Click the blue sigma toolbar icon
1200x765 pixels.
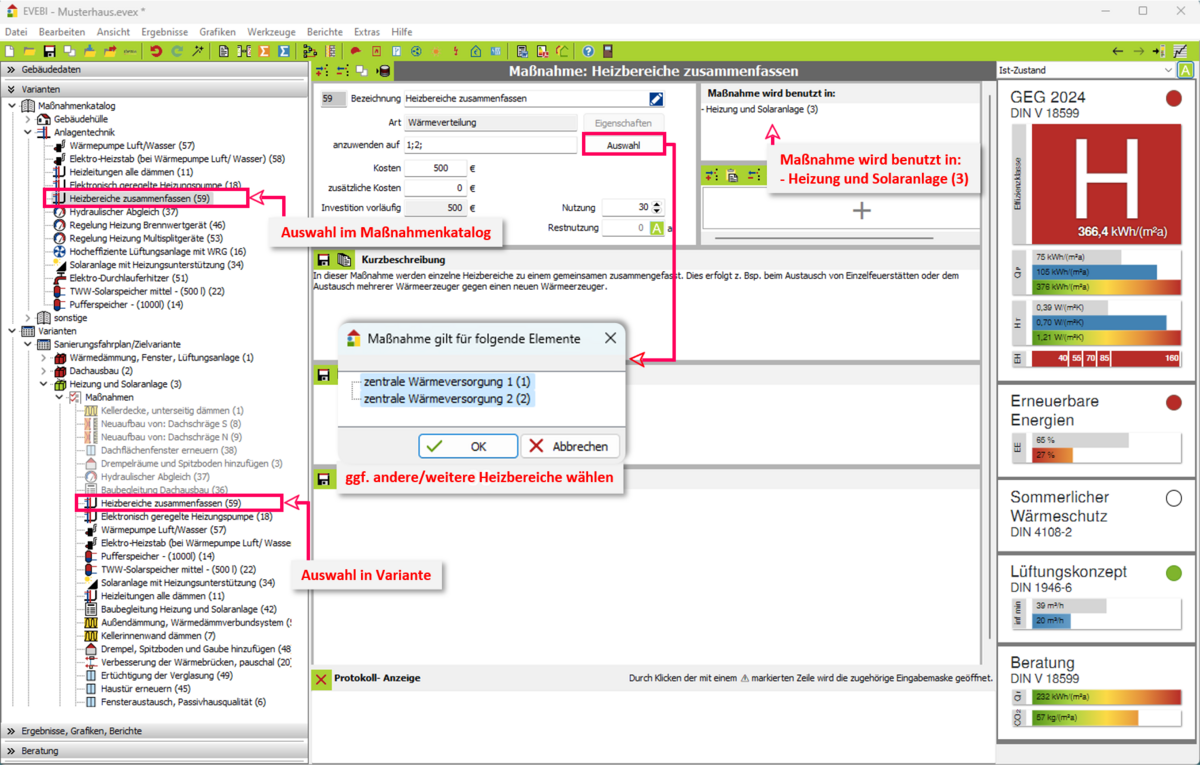coord(284,51)
